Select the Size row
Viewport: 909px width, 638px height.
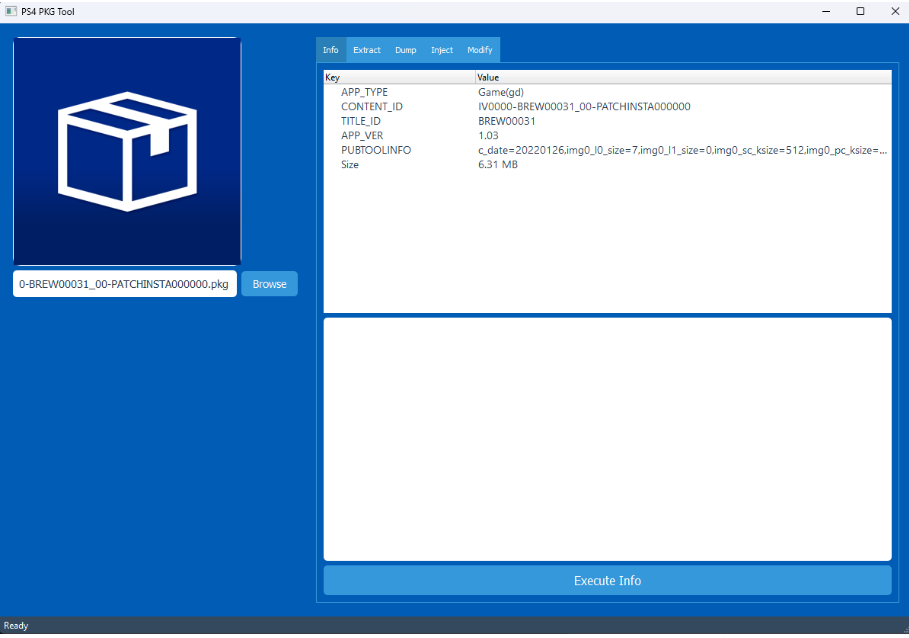point(350,165)
